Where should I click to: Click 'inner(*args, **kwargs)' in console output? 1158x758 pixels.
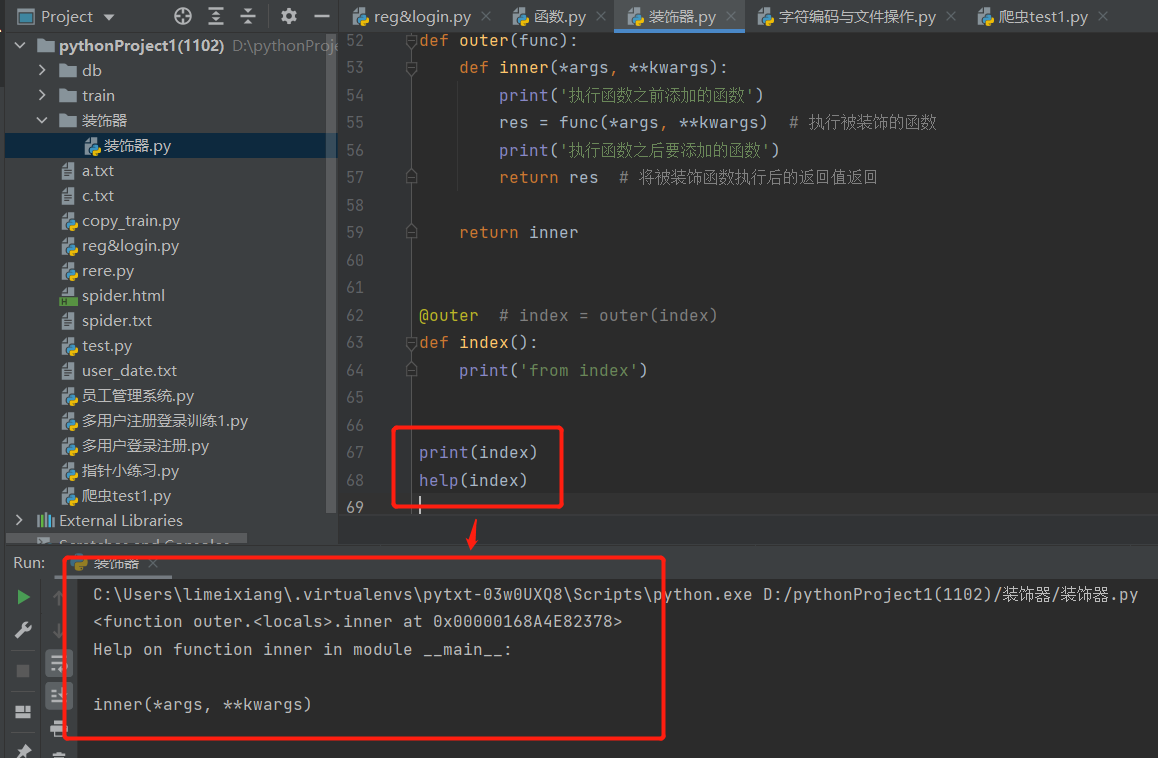pyautogui.click(x=202, y=705)
